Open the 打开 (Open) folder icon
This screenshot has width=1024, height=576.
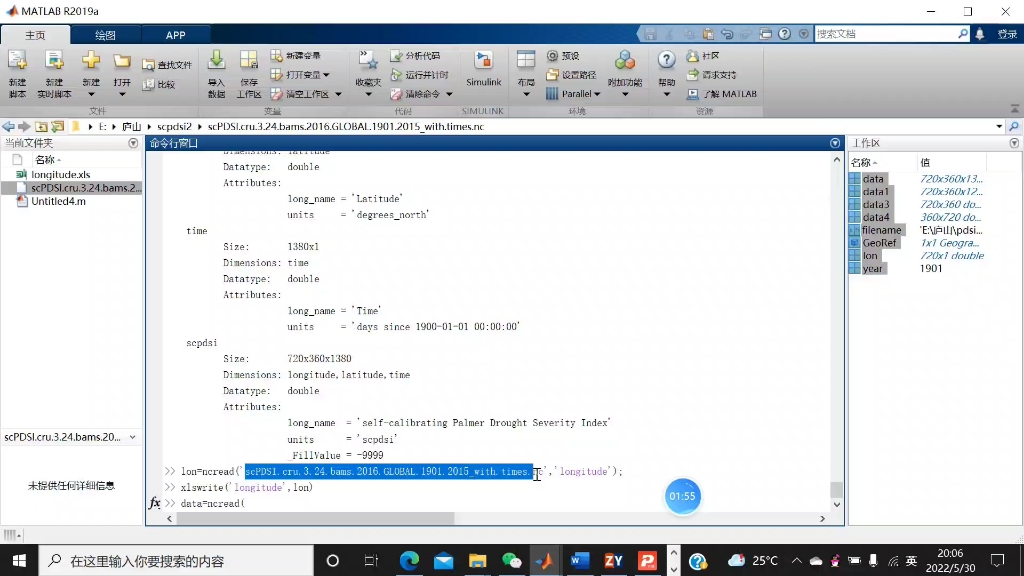121,63
